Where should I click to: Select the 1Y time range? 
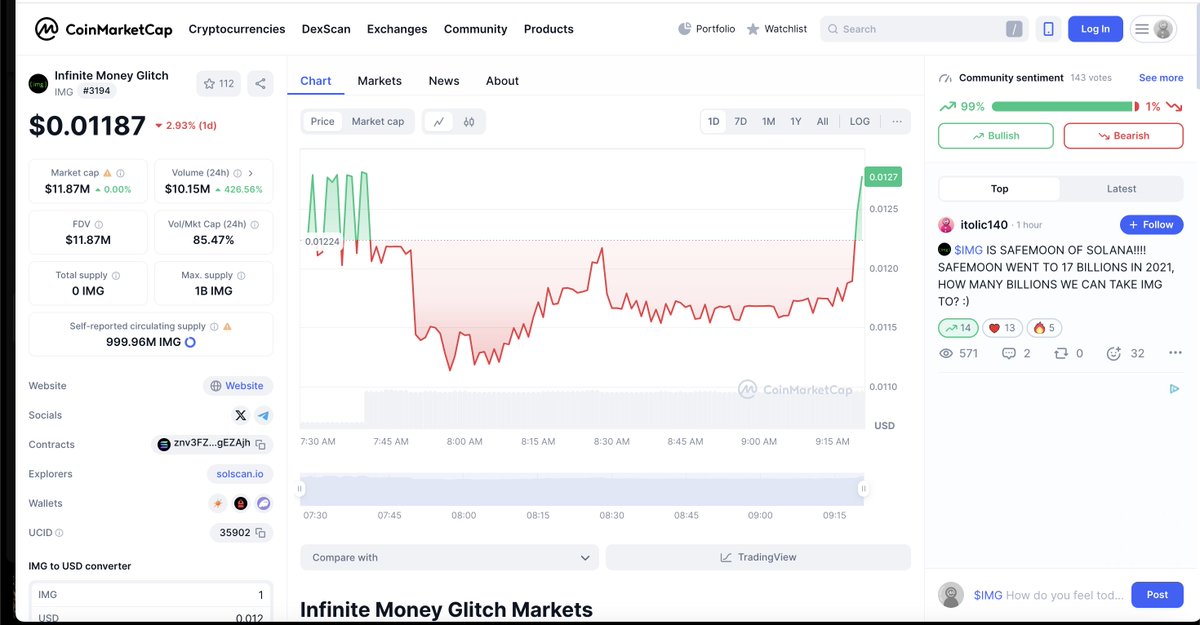click(796, 121)
